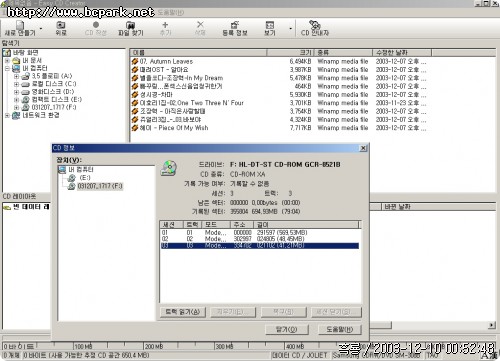
Task: Click 길이 column header in CD 정보
Action: click(x=307, y=225)
